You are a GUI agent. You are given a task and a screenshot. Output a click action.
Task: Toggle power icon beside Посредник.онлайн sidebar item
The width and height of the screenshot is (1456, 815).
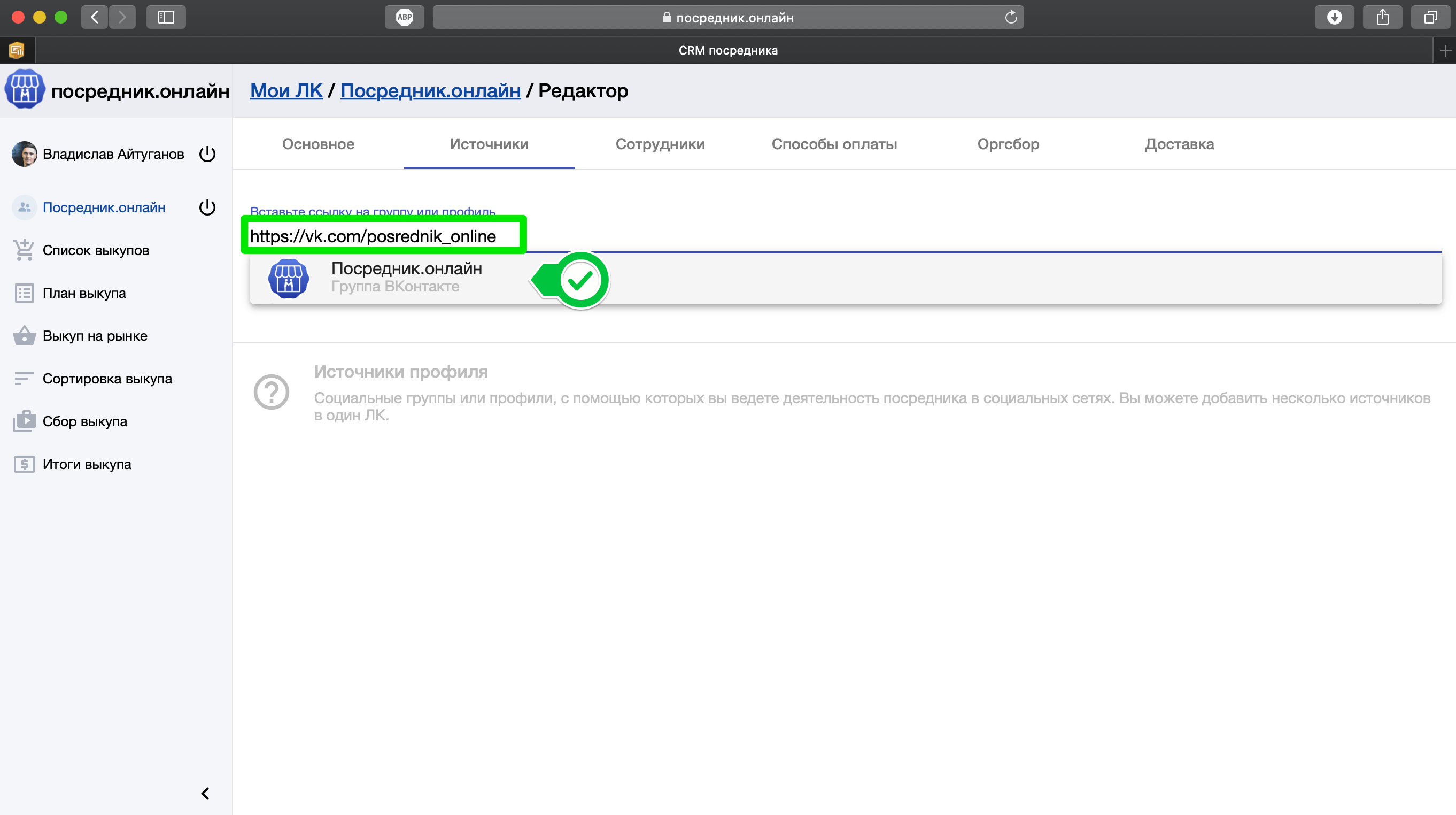(207, 207)
